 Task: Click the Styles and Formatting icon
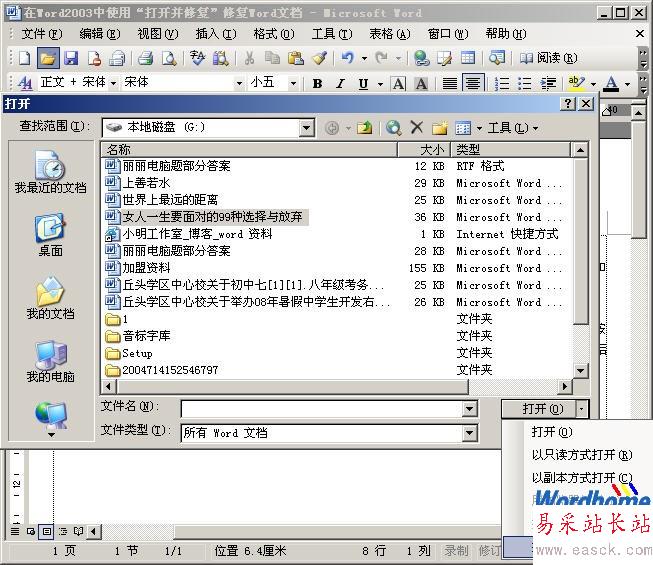pos(25,82)
